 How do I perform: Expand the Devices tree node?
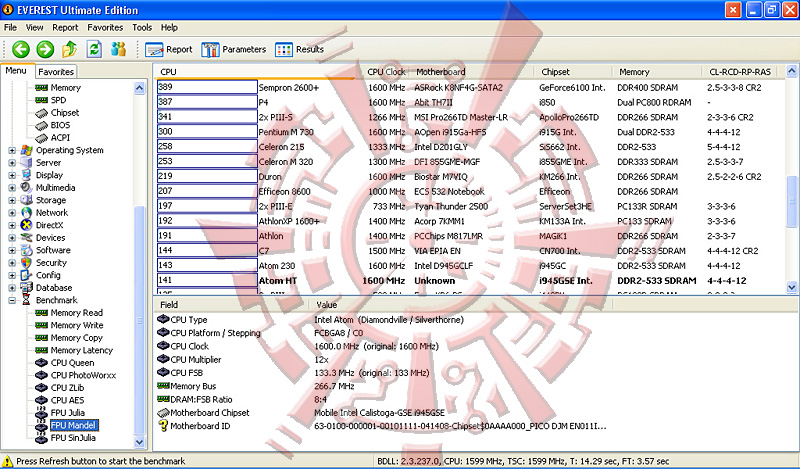[12, 238]
